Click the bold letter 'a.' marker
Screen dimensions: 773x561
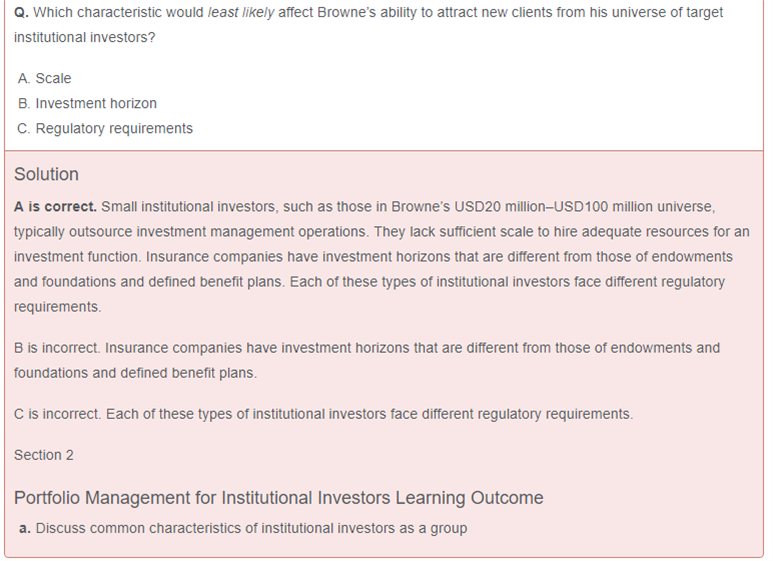point(25,528)
